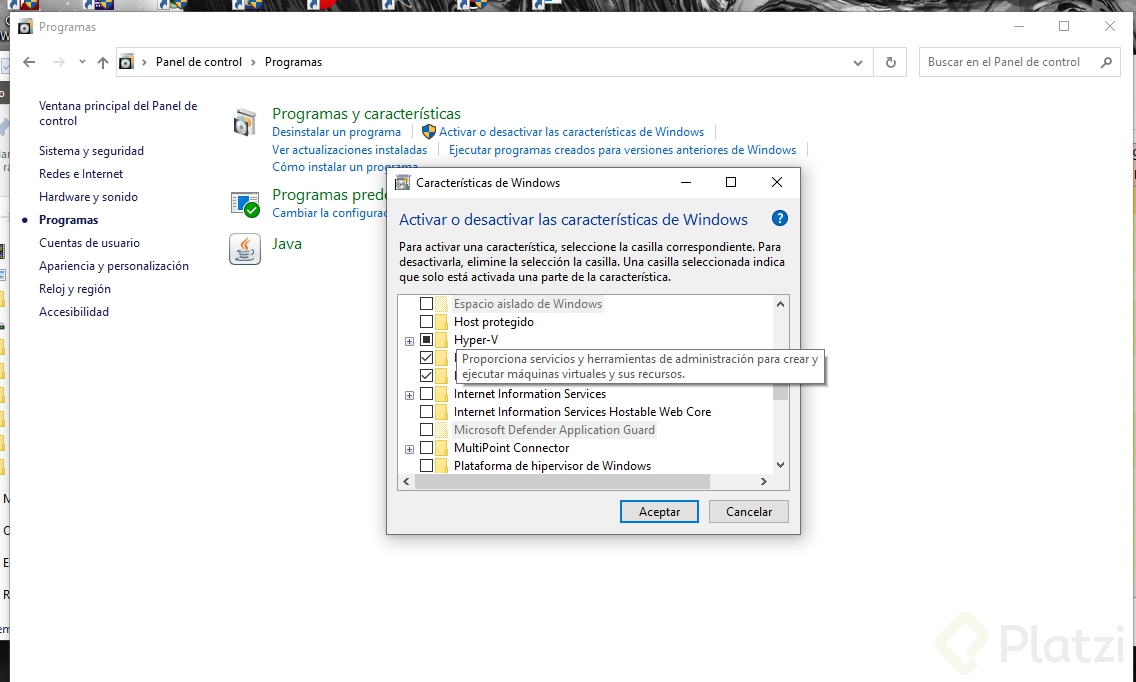Open the Accesibilidad category
1136x682 pixels.
tap(74, 312)
